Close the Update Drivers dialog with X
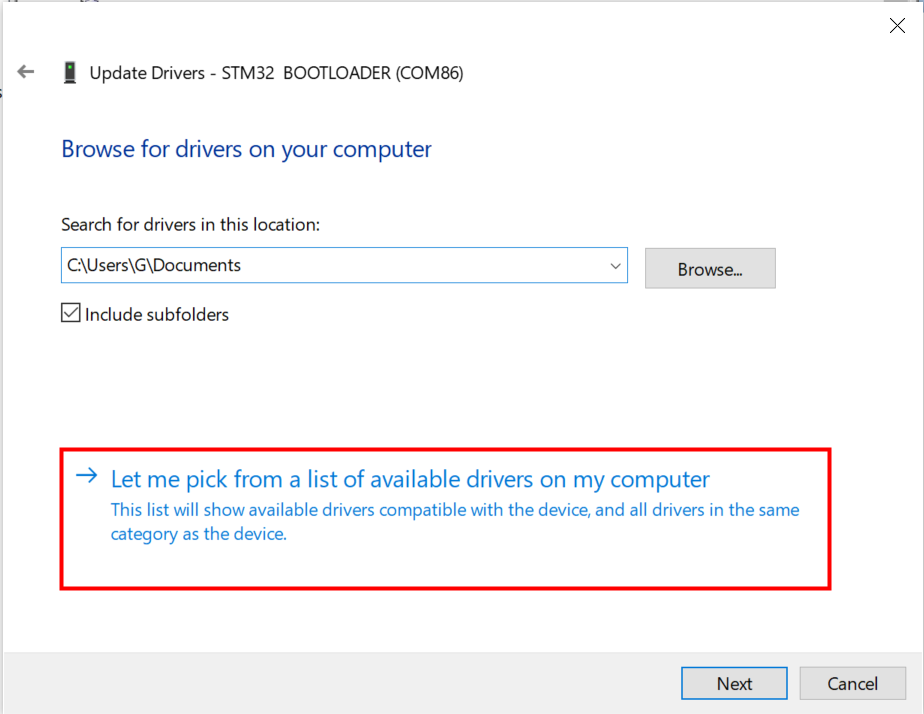 click(x=897, y=25)
